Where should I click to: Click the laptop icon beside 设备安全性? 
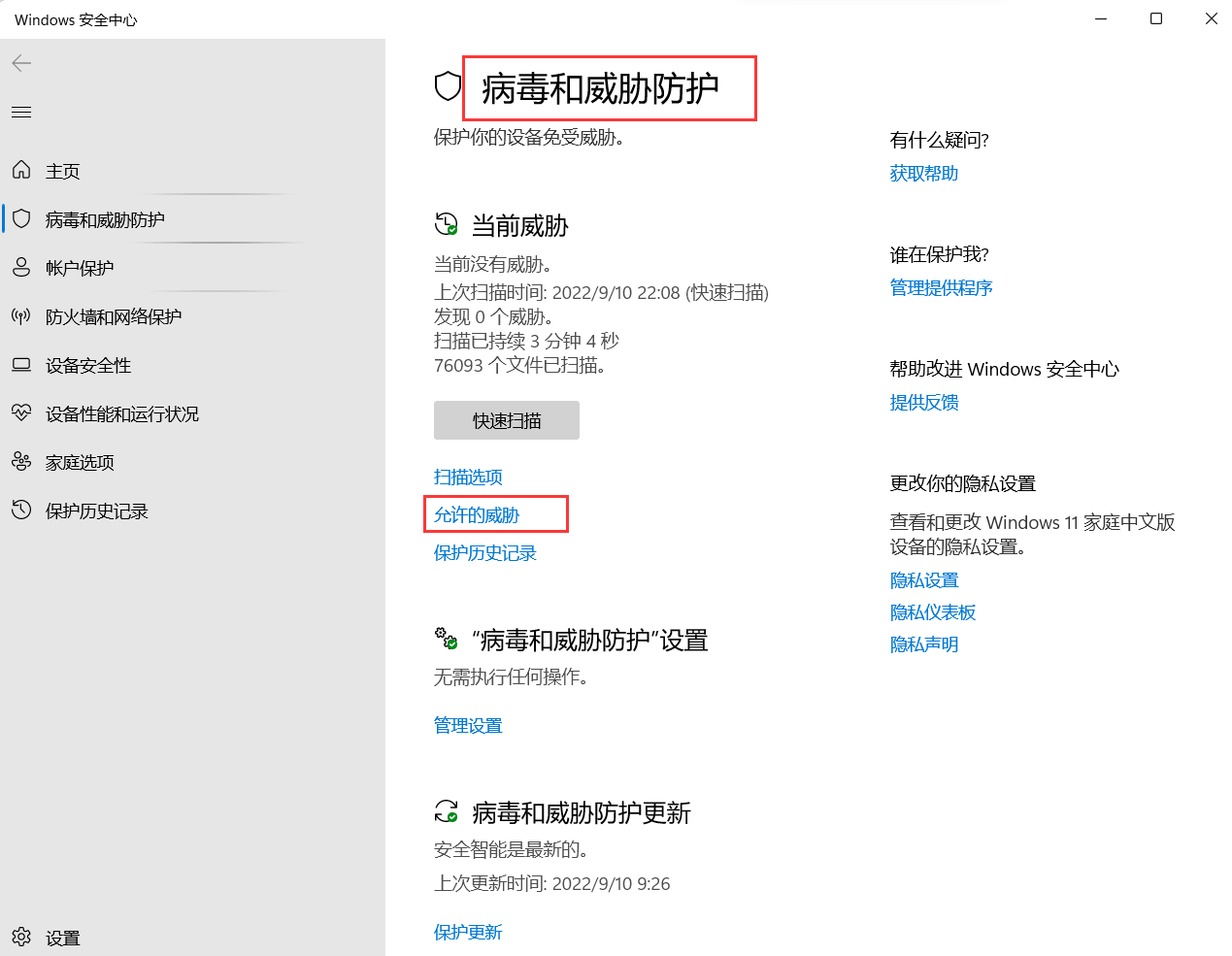coord(21,365)
